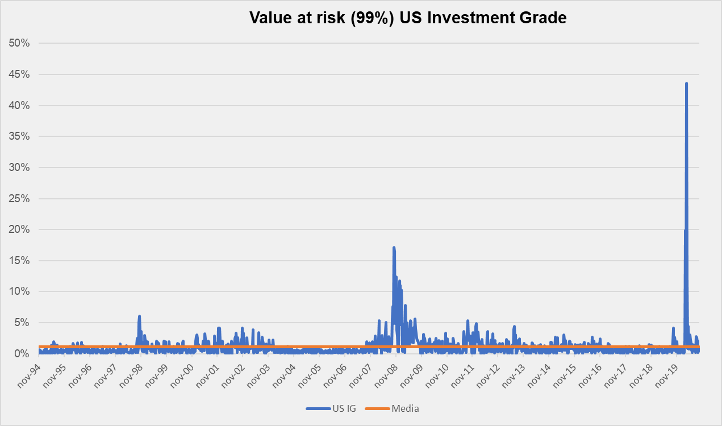The image size is (722, 426).
Task: Click the 1998 peak near 6%
Action: [x=139, y=316]
